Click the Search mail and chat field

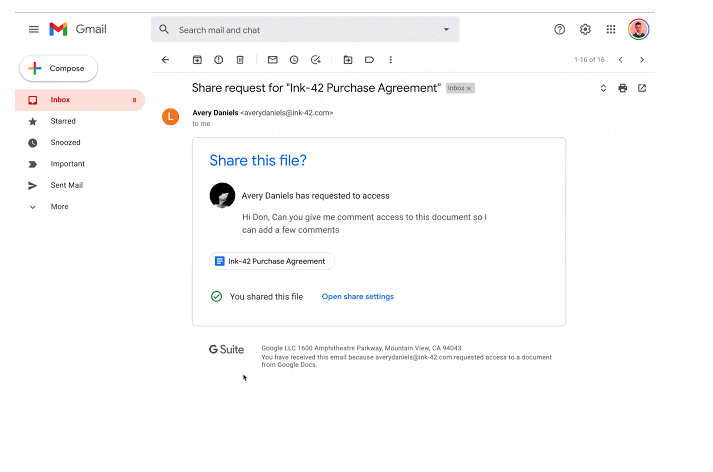click(x=300, y=30)
